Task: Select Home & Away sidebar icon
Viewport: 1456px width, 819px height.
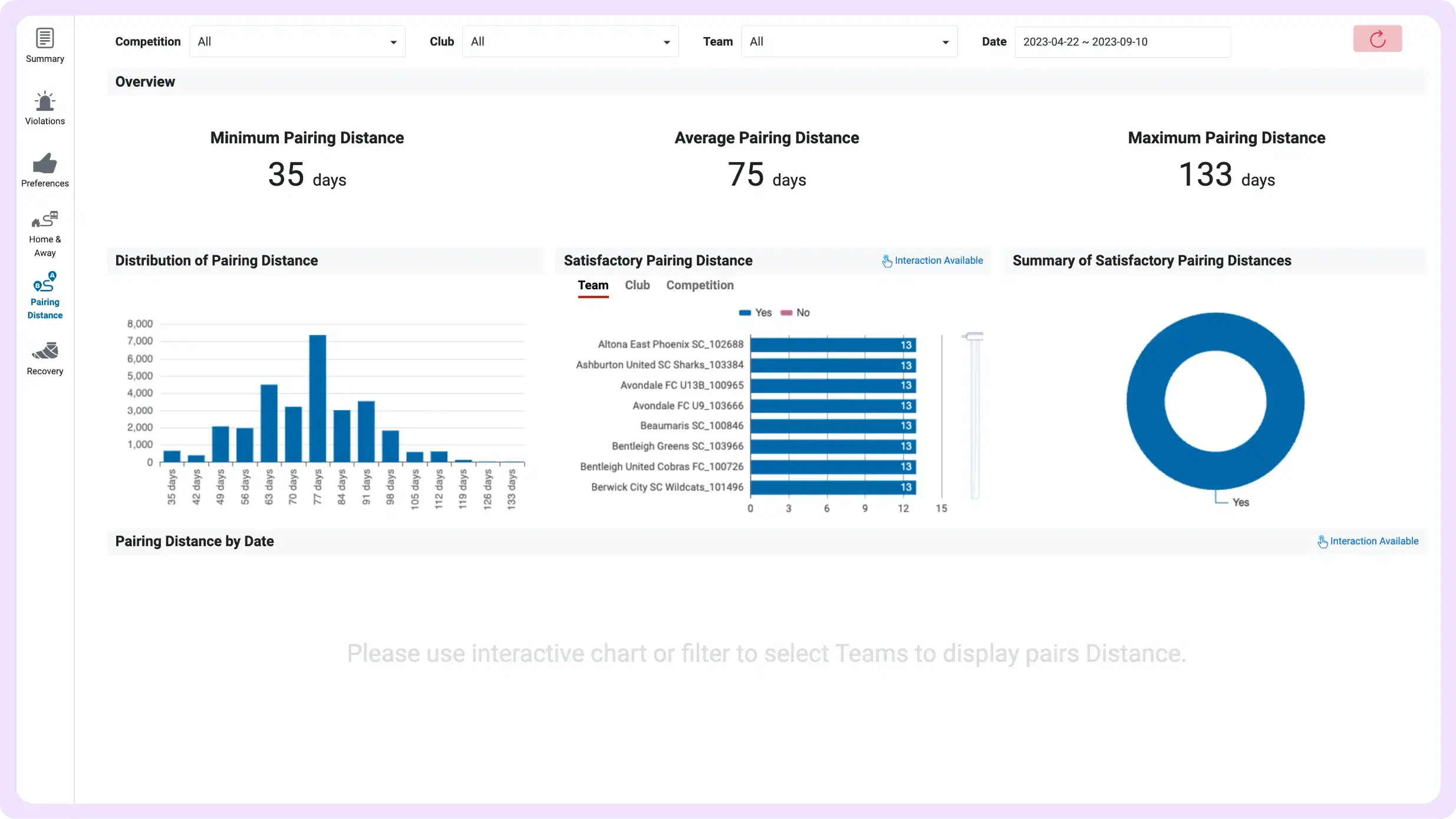Action: [45, 220]
